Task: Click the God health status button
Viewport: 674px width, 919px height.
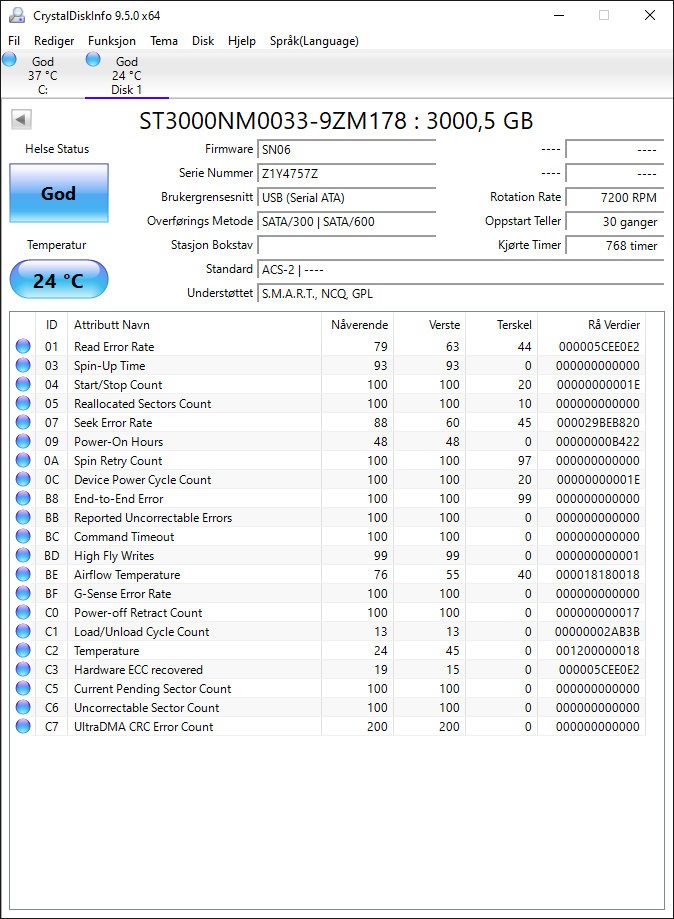Action: click(x=59, y=193)
